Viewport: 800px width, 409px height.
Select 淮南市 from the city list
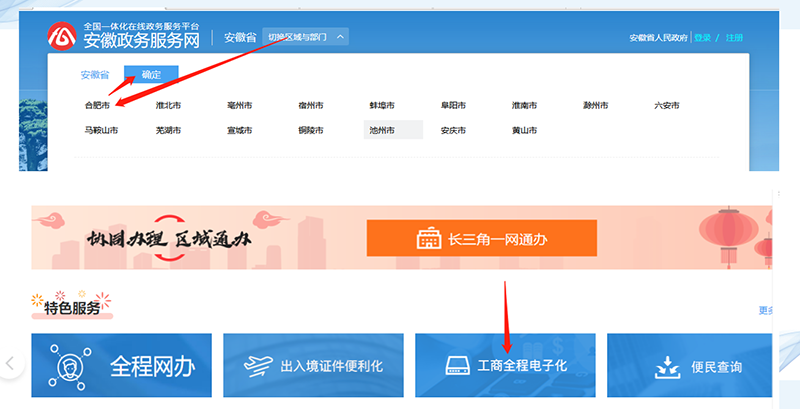point(524,106)
